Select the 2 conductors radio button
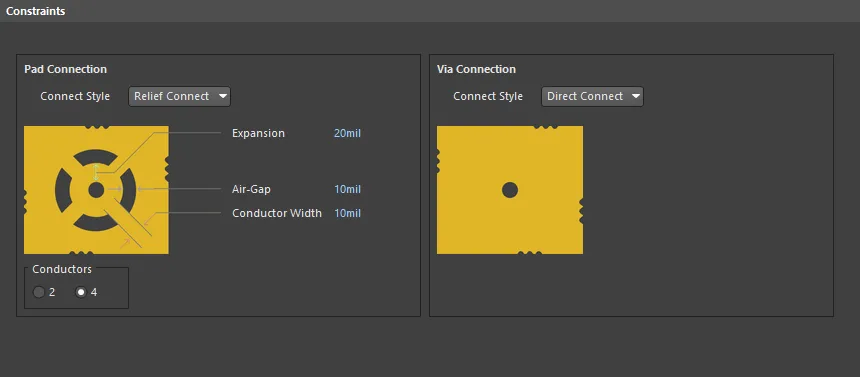 pos(39,292)
